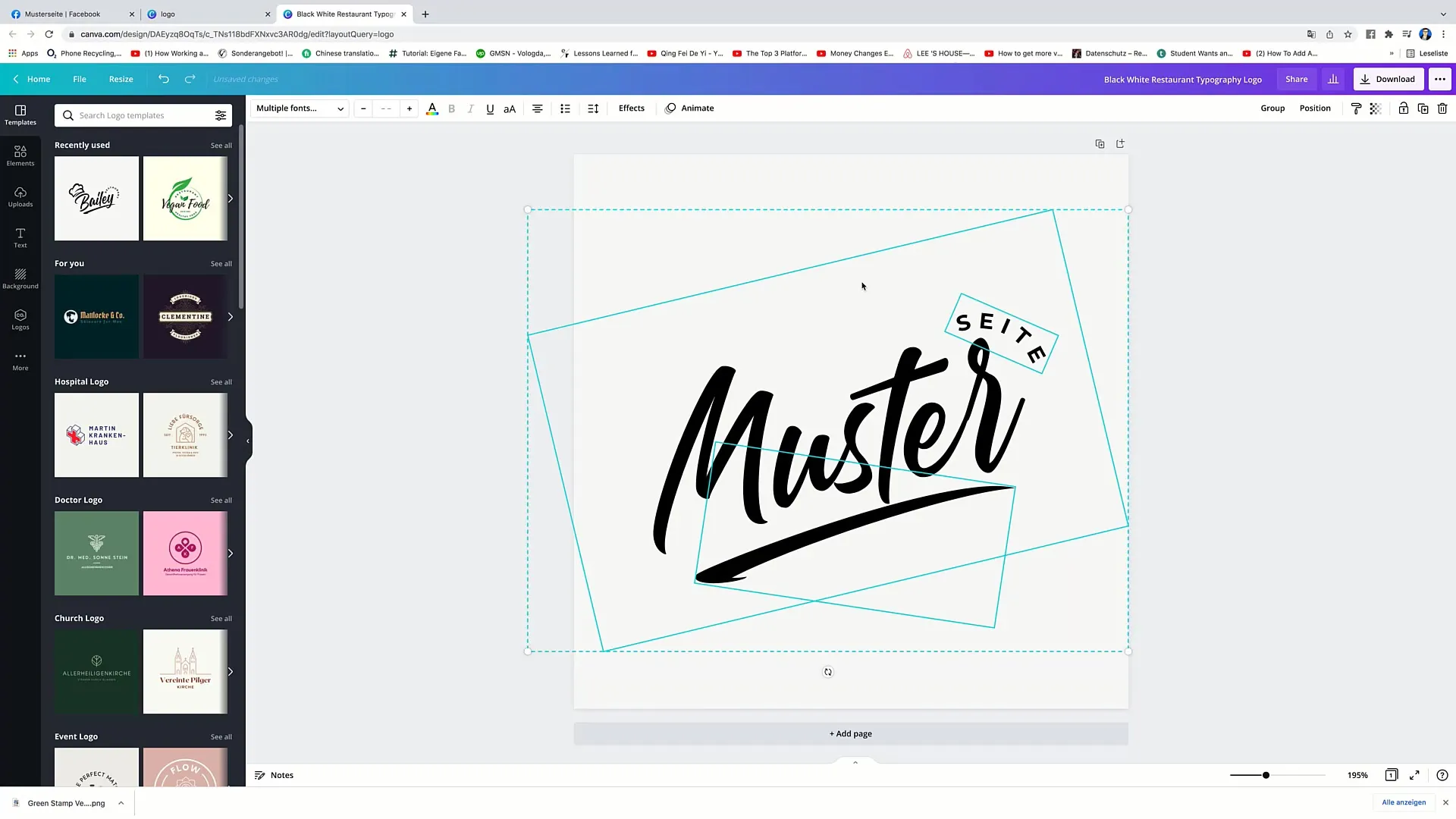The height and width of the screenshot is (819, 1456).
Task: Click the Group icon in top toolbar
Action: [x=1273, y=108]
